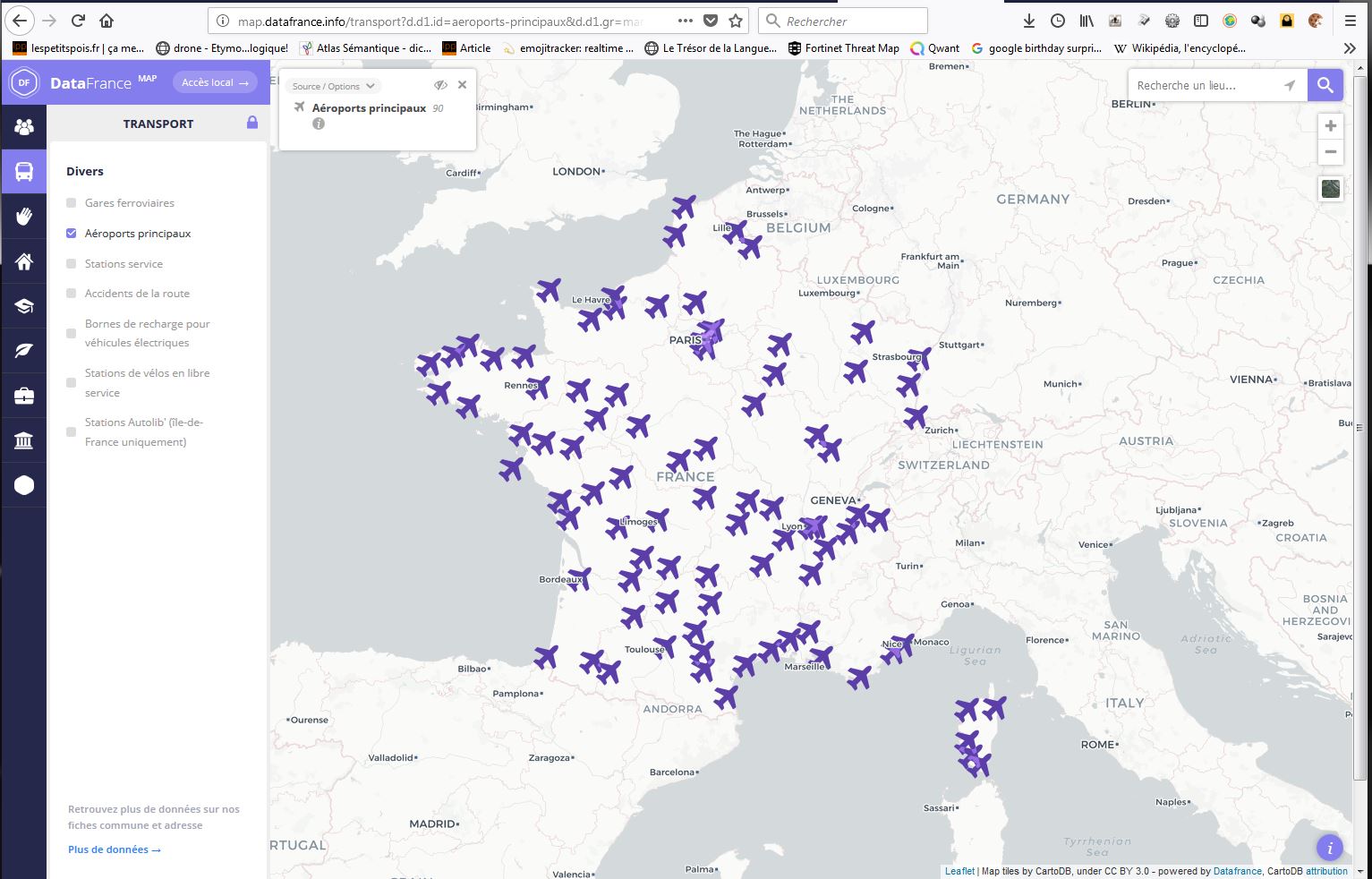Click the 'Recherche un lieu' search field
Viewport: 1372px width, 879px height.
[x=1204, y=86]
